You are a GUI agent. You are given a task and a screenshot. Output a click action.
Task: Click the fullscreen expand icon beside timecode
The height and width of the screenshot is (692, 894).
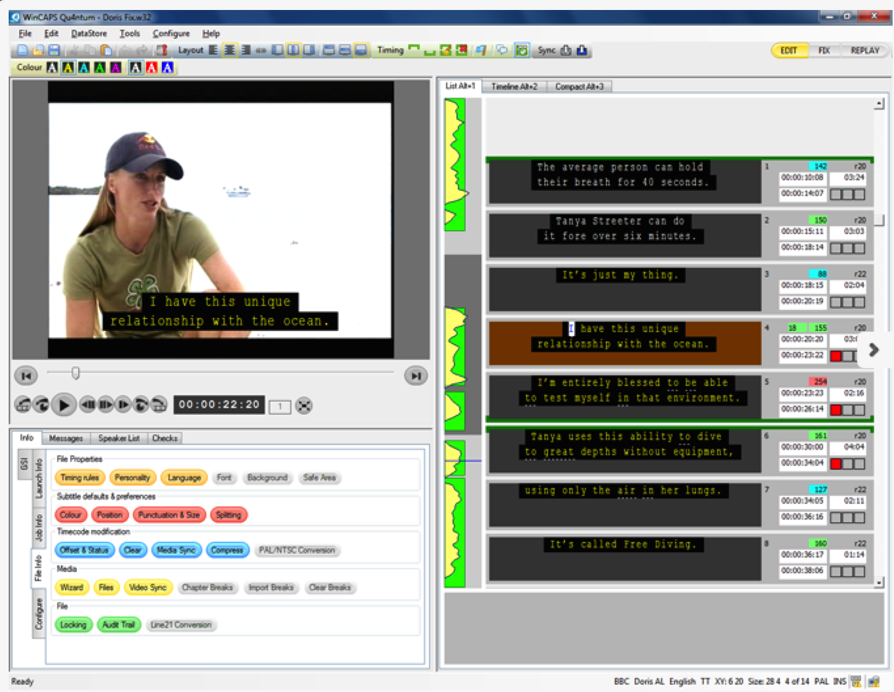304,405
